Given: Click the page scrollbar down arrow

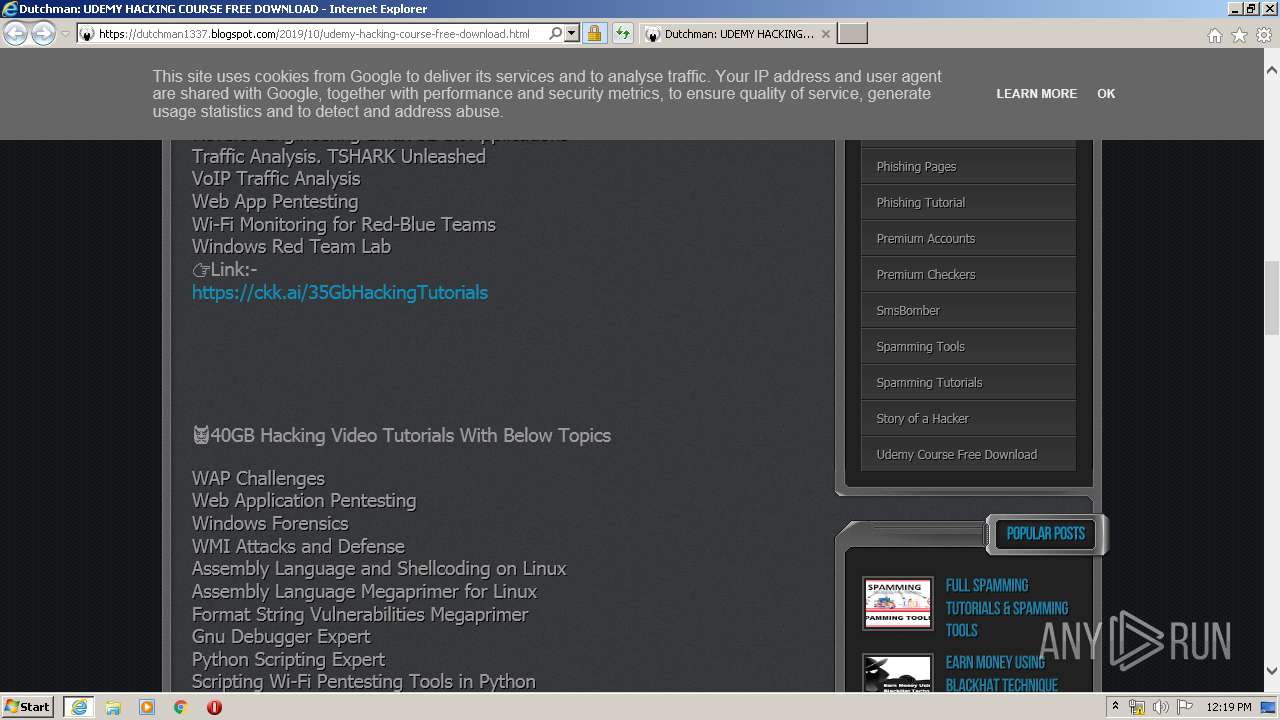Looking at the screenshot, I should (x=1271, y=670).
